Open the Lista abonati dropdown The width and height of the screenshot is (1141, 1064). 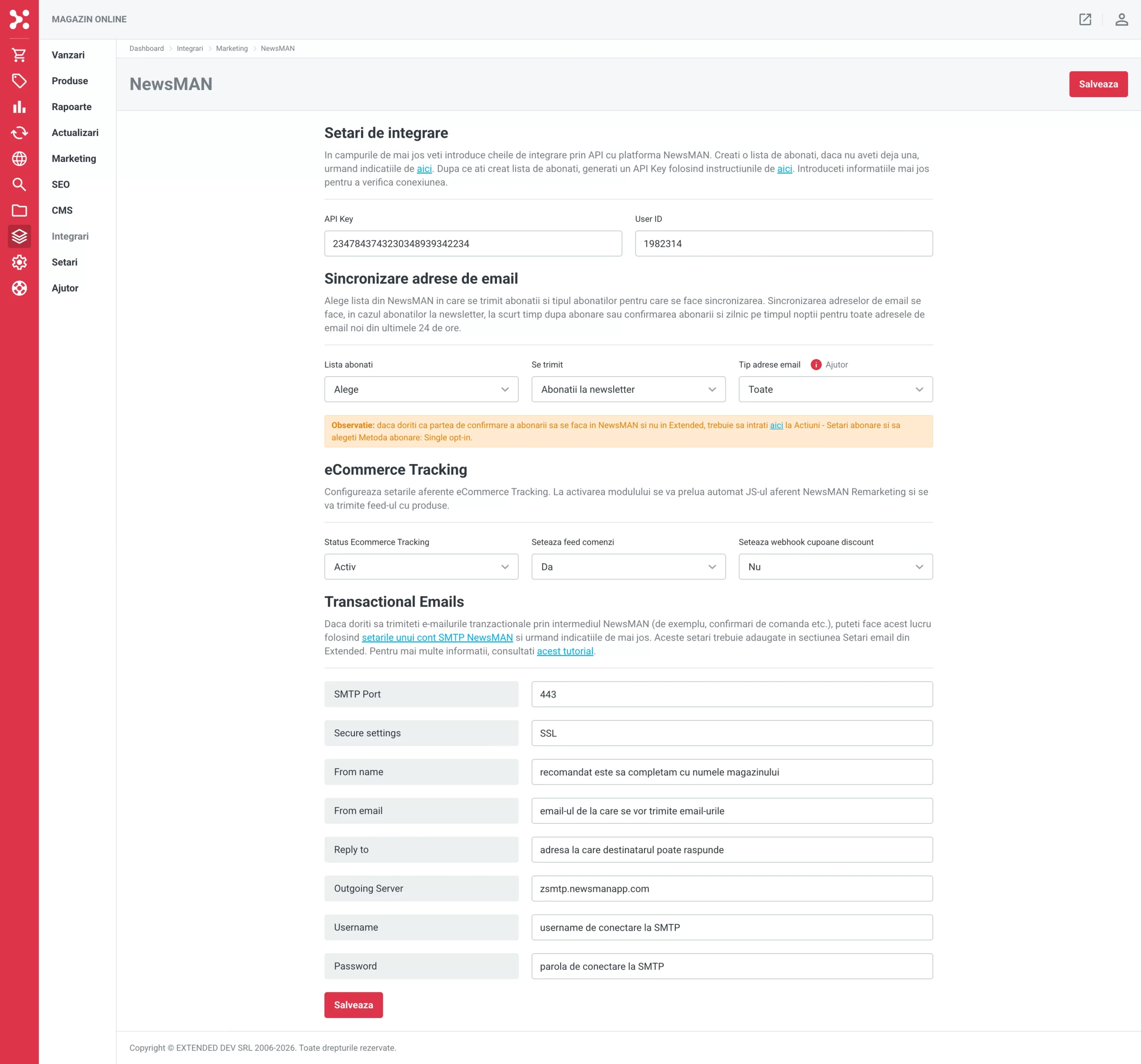[x=421, y=389]
